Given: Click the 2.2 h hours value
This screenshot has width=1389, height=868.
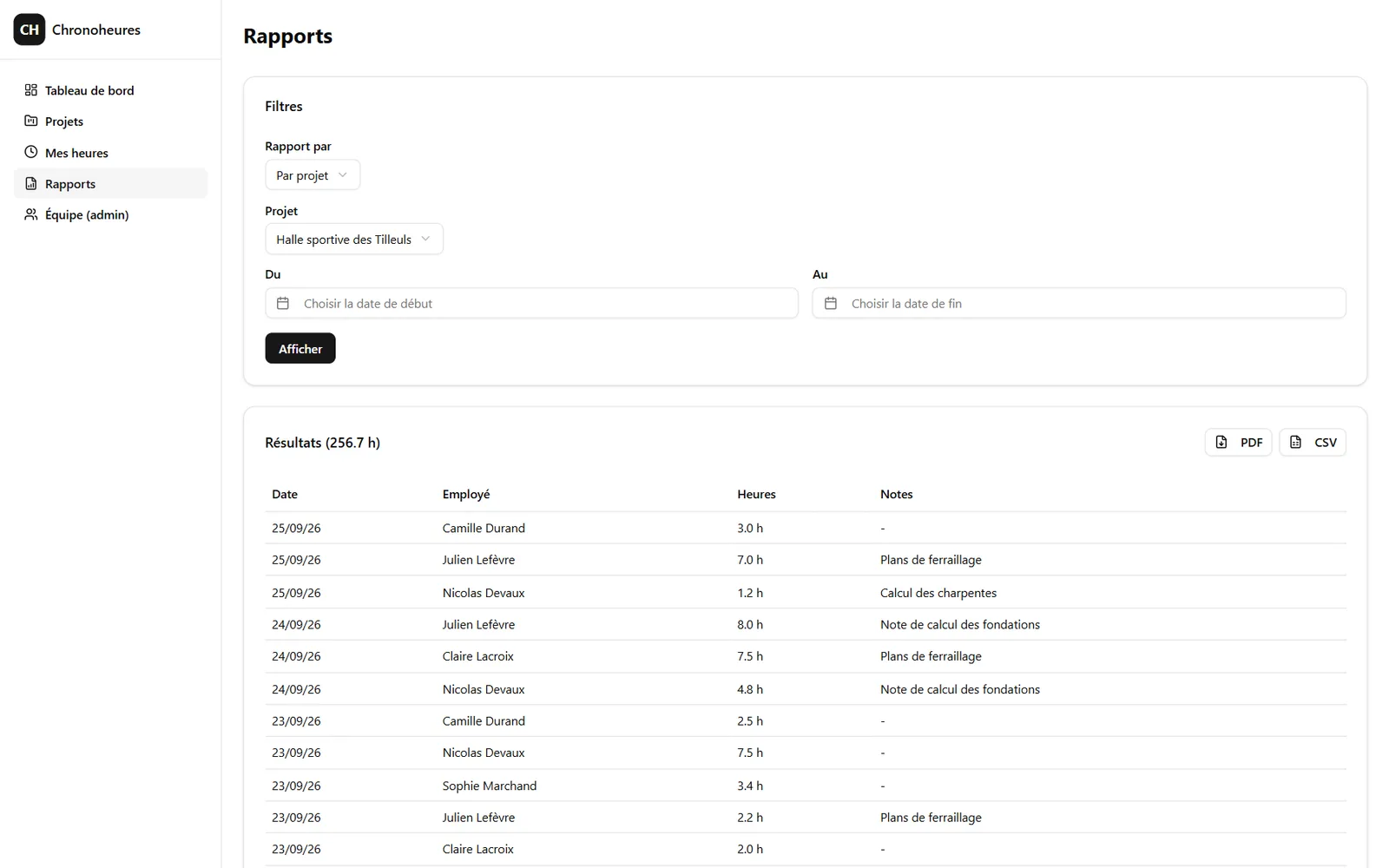Looking at the screenshot, I should tap(750, 818).
